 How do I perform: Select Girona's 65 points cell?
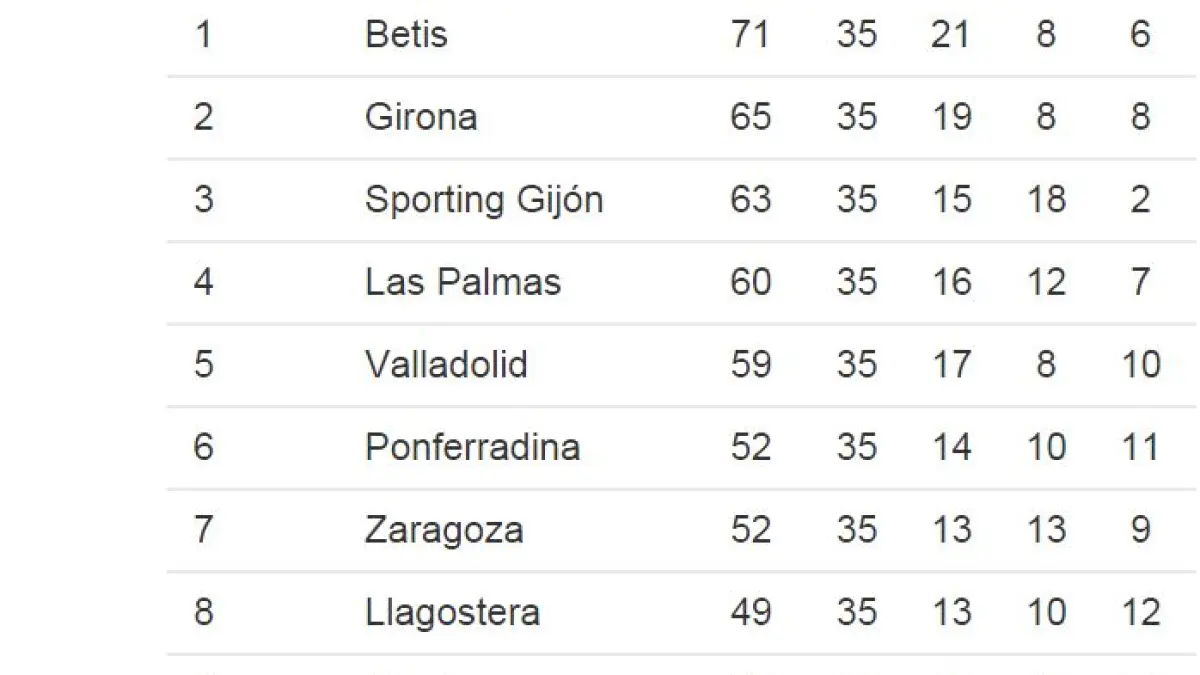(750, 117)
